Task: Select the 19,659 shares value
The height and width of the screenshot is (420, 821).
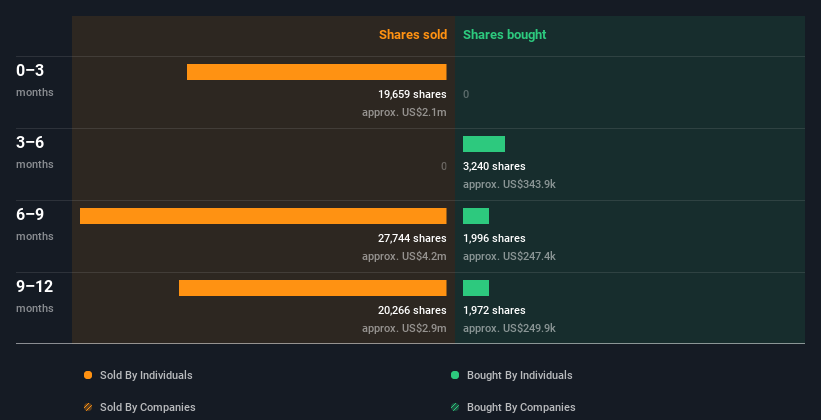Action: click(x=412, y=94)
